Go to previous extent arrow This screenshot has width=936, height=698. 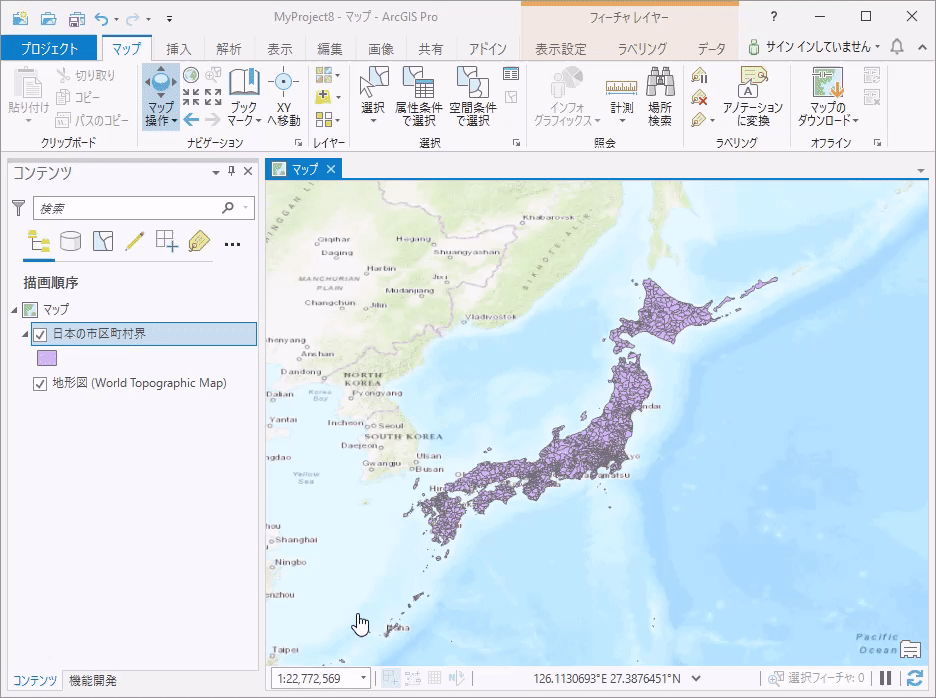[x=191, y=119]
